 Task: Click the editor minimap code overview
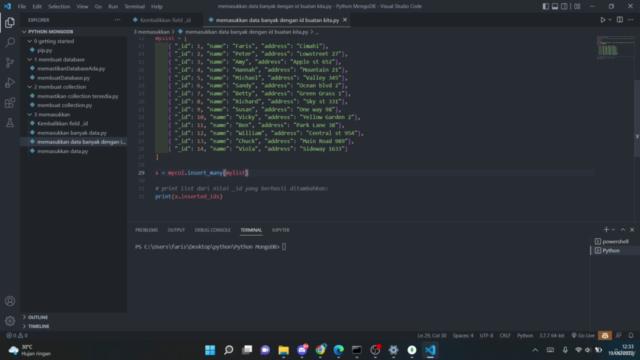point(615,49)
